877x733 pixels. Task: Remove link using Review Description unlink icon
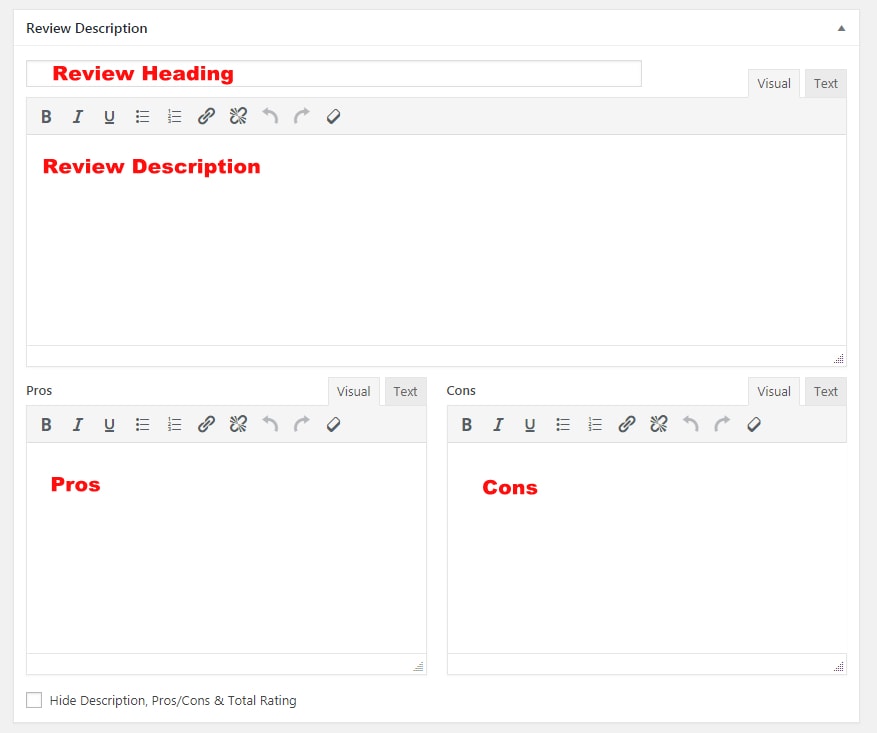point(238,116)
